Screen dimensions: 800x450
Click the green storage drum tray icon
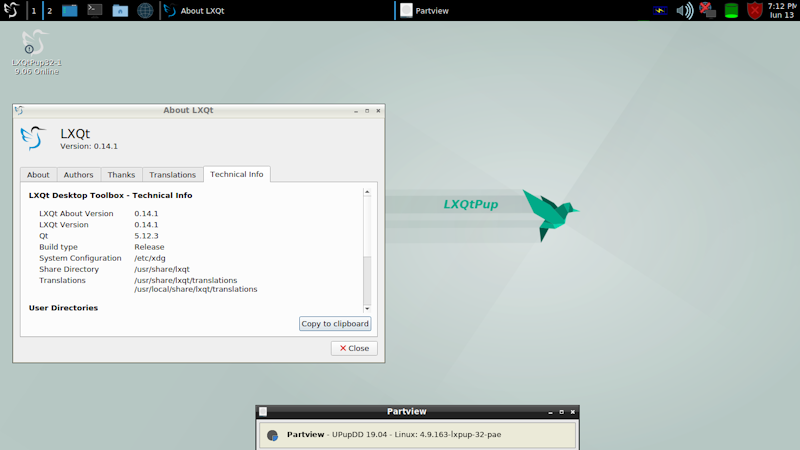[x=731, y=11]
